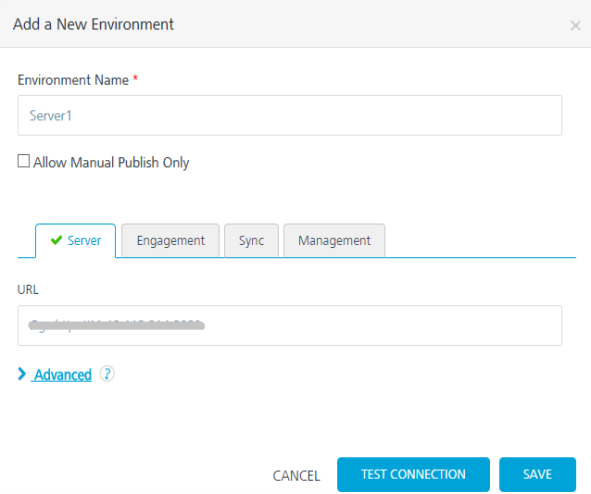591x494 pixels.
Task: Expand the Advanced settings link
Action: [x=63, y=375]
